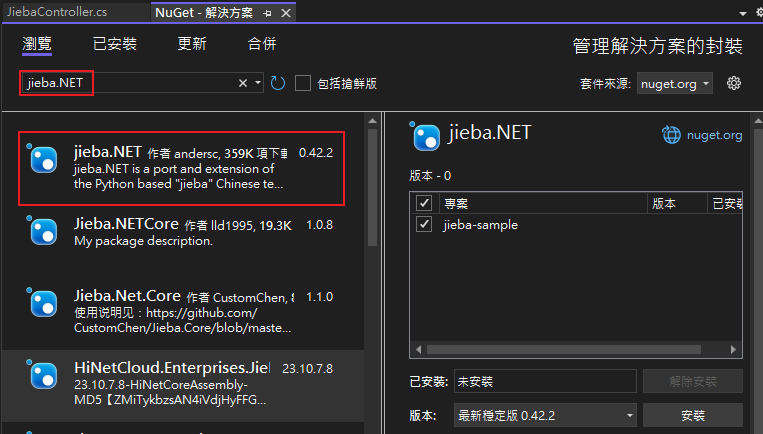Click the package list vertical scrollbar thumb
The width and height of the screenshot is (763, 434).
[373, 187]
